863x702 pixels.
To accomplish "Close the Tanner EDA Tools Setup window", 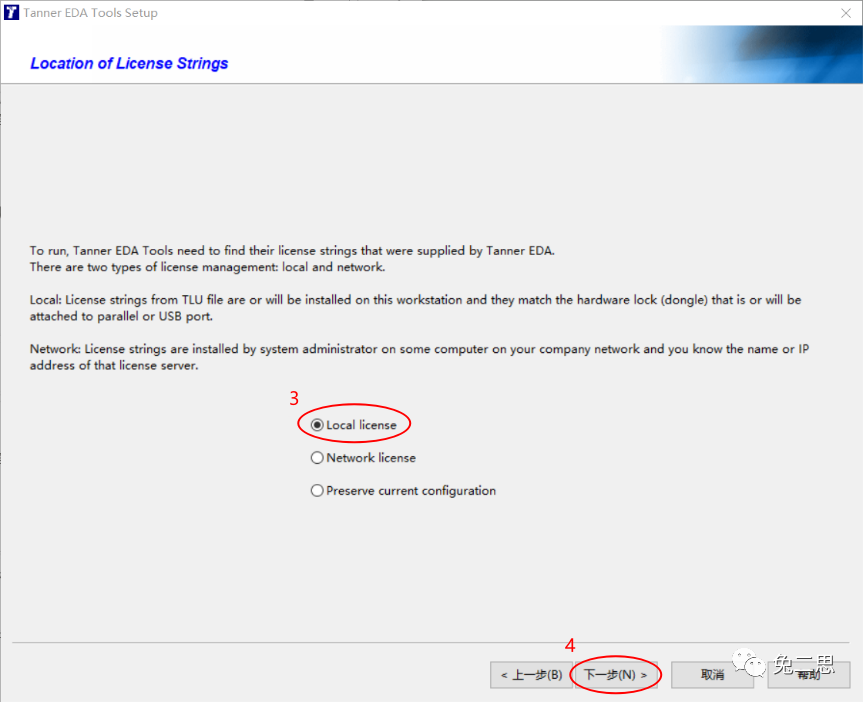I will 845,13.
